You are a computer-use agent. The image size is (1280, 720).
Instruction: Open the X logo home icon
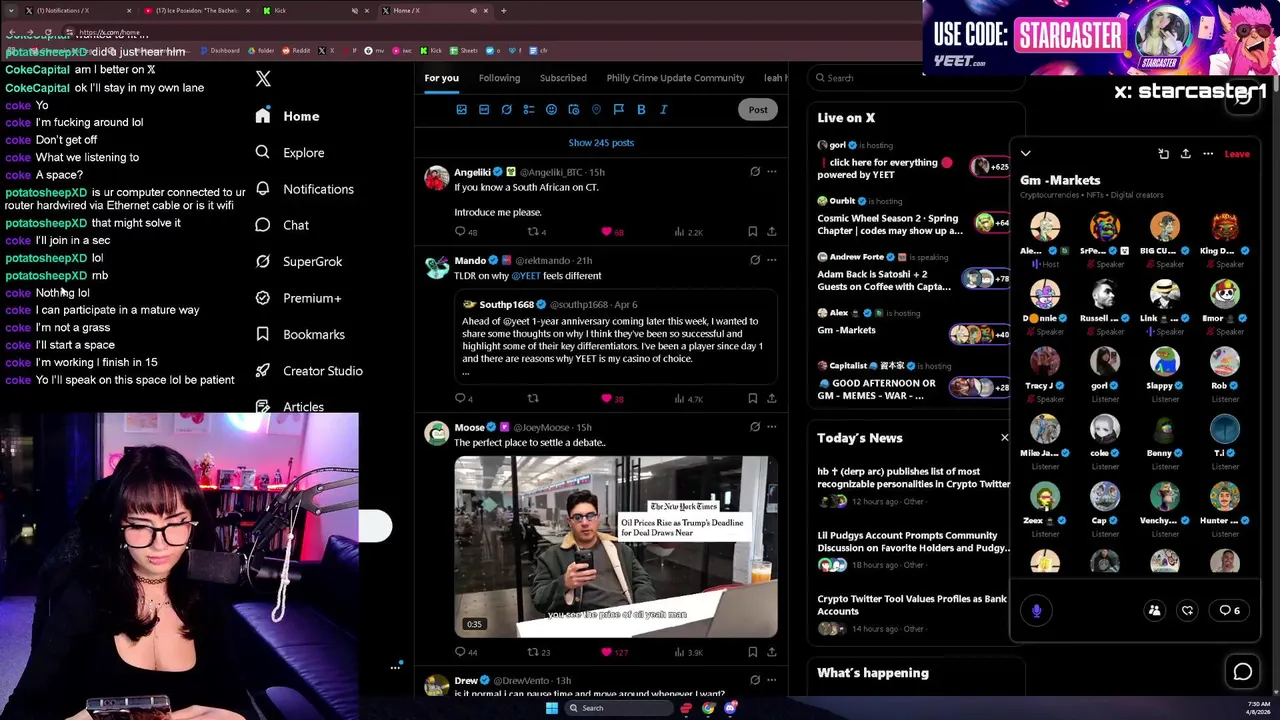click(x=263, y=79)
